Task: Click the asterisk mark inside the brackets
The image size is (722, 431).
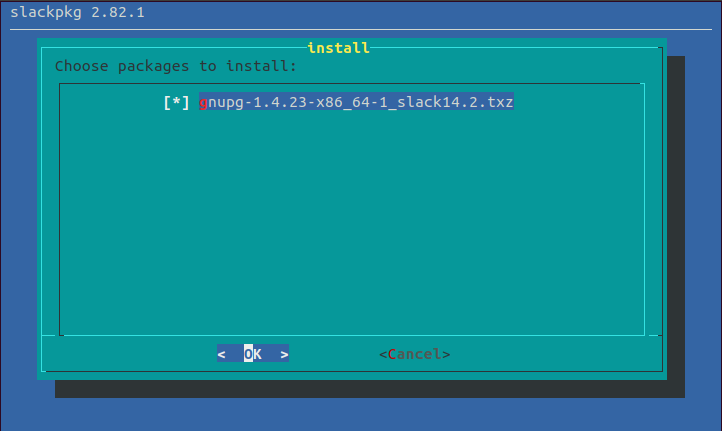Action: pyautogui.click(x=176, y=101)
